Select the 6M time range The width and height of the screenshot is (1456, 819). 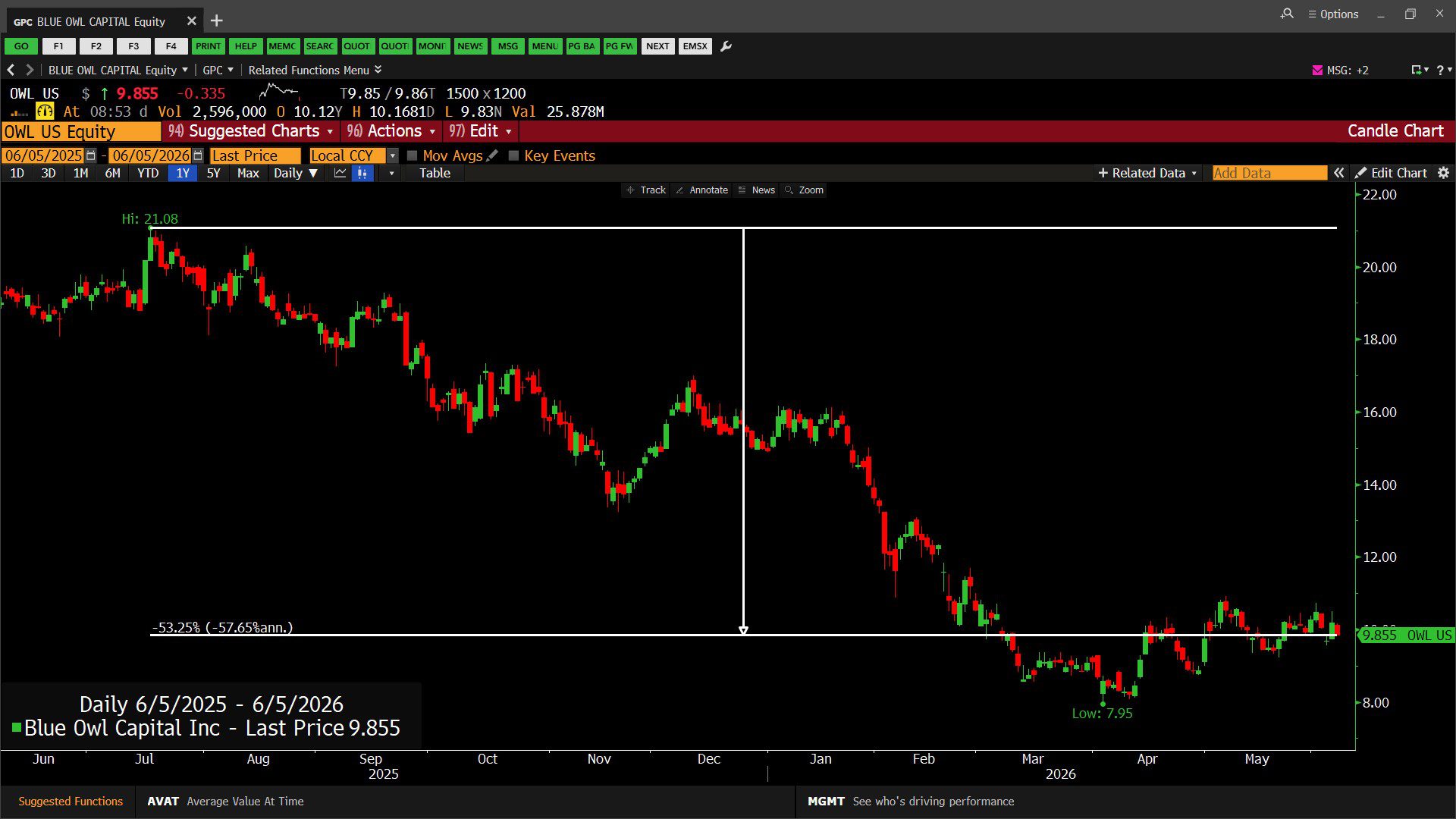click(x=112, y=173)
